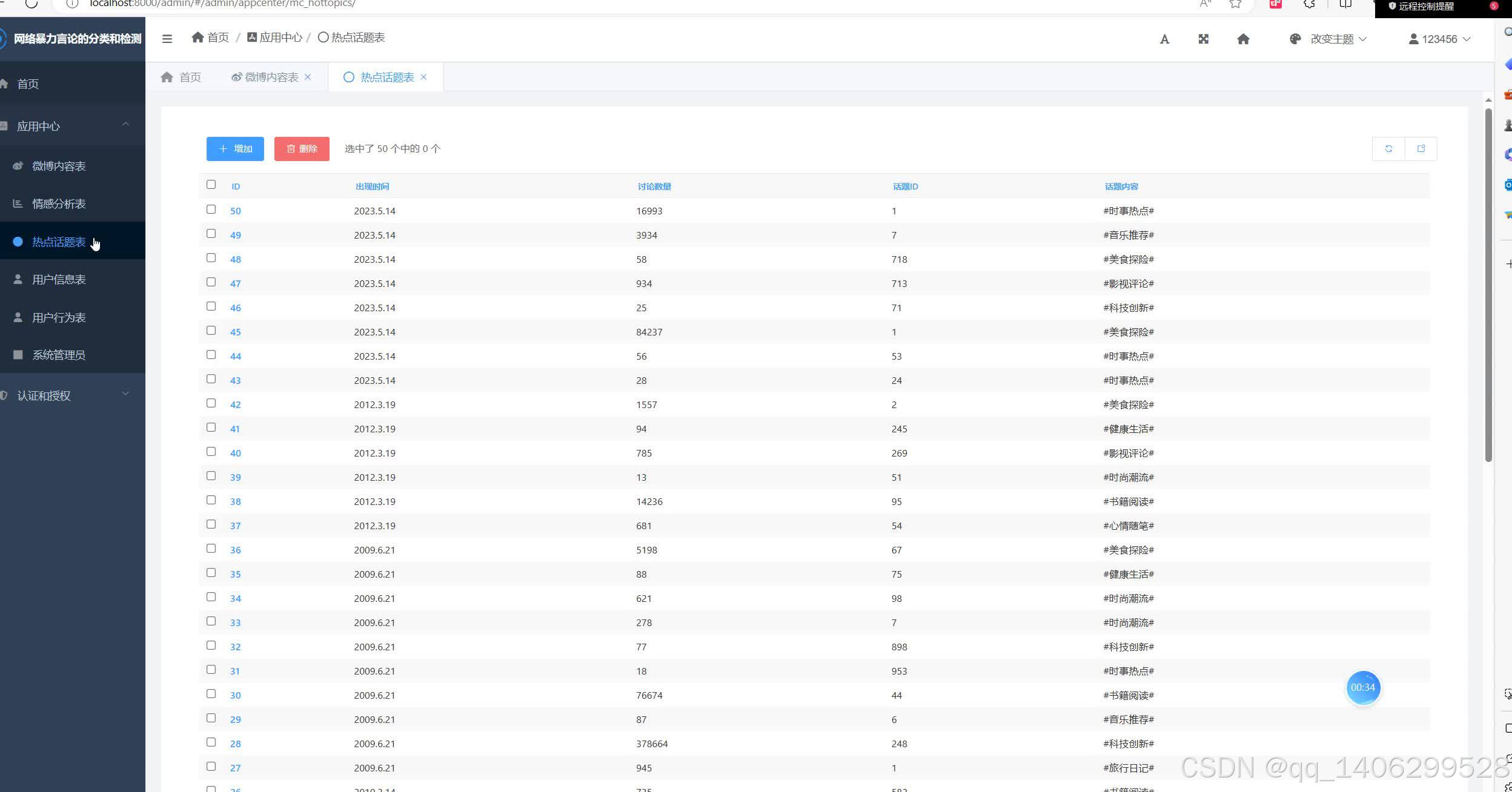1512x792 pixels.
Task: Switch to the 首页 tab
Action: pos(181,77)
